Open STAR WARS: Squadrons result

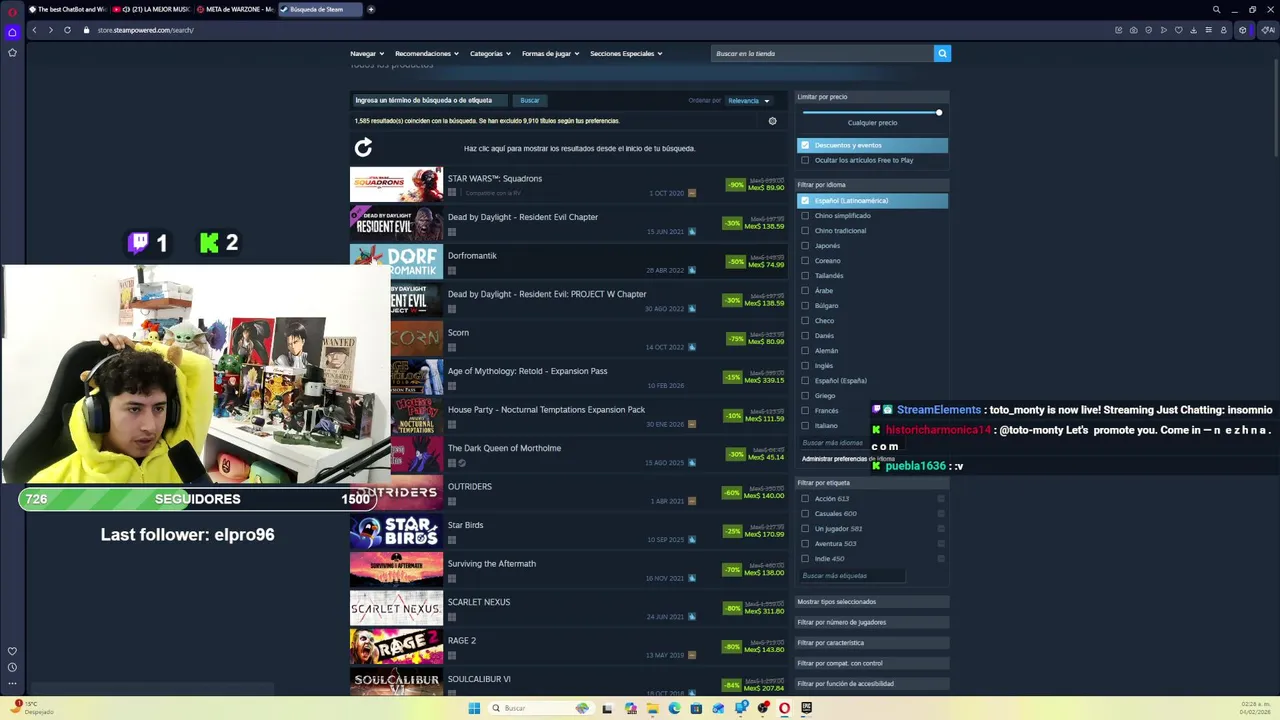(569, 185)
